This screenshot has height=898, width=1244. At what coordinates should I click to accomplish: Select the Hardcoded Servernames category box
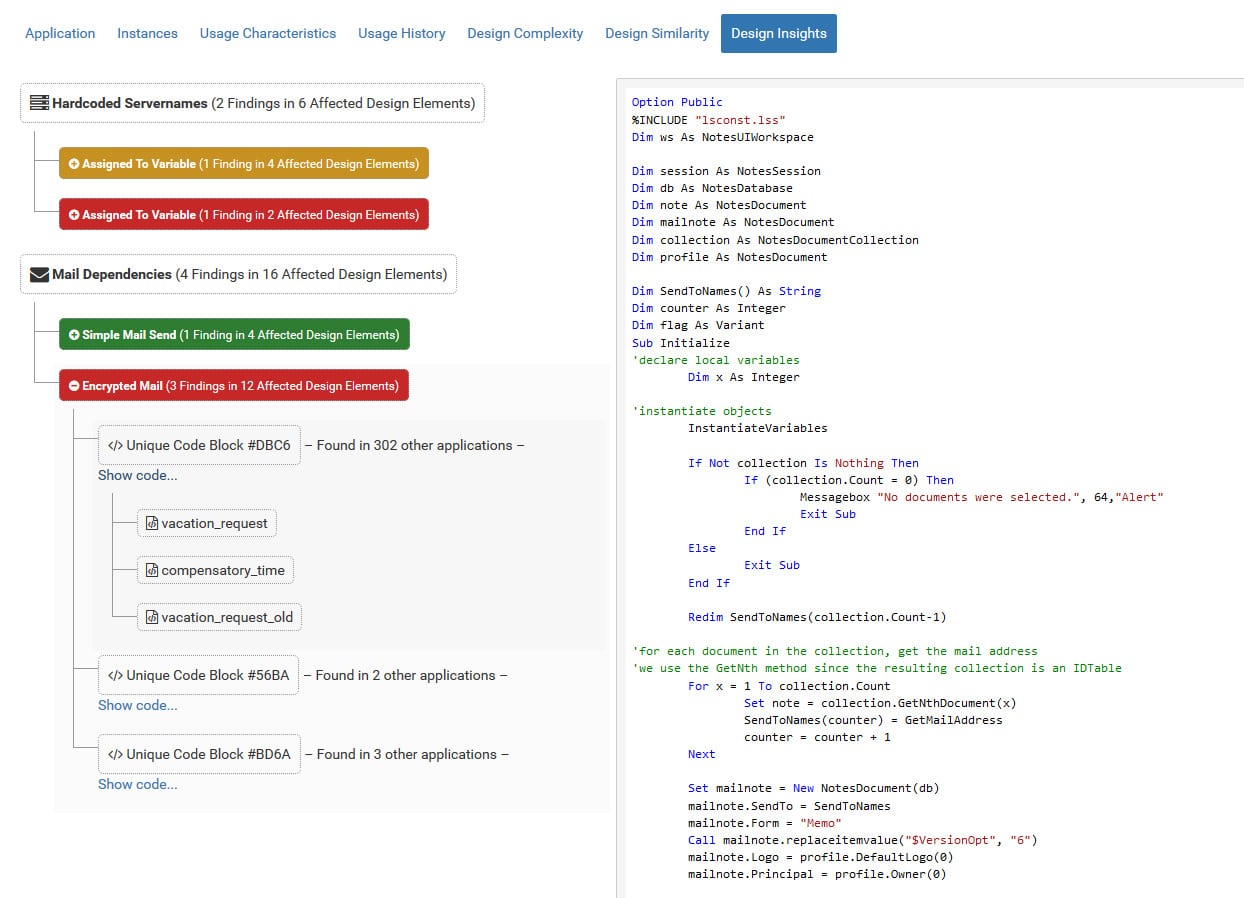[x=252, y=103]
